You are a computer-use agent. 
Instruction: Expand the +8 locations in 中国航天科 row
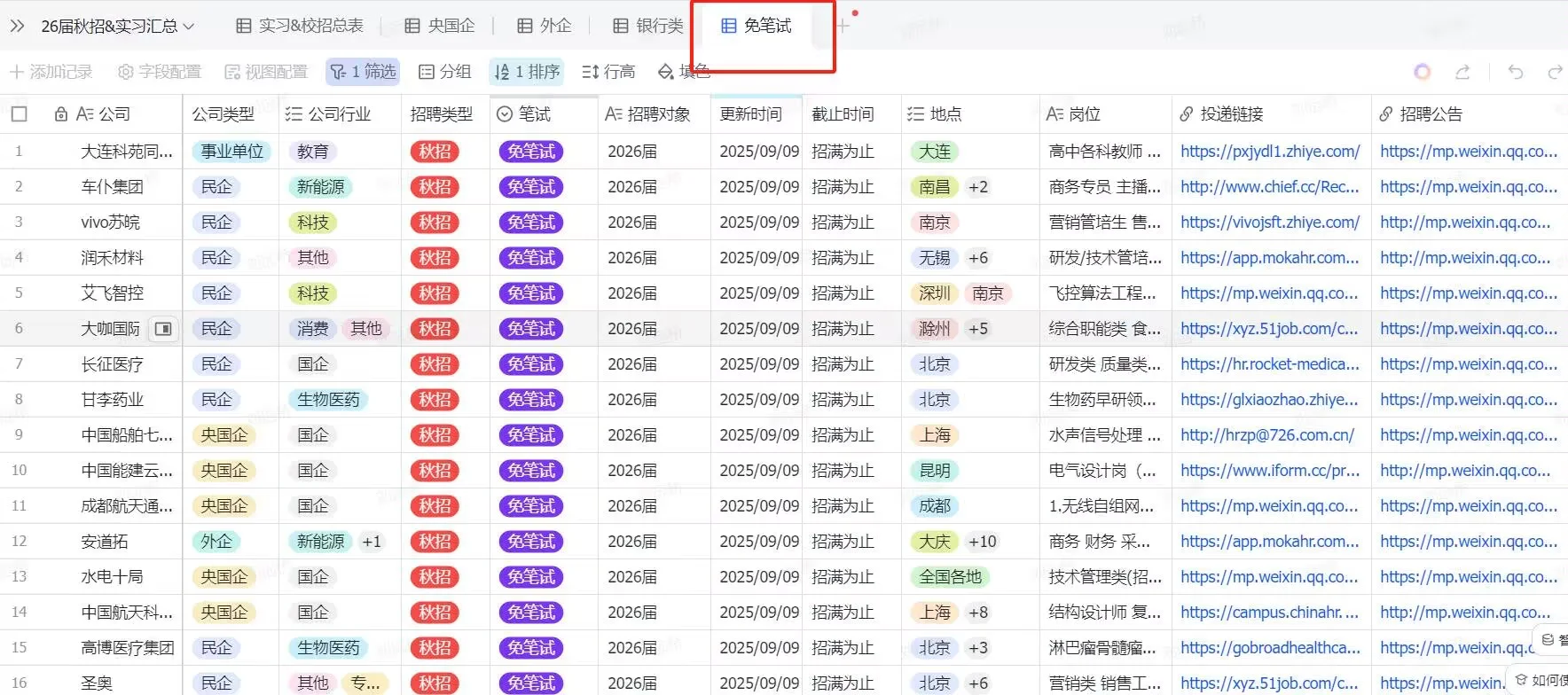click(x=978, y=613)
